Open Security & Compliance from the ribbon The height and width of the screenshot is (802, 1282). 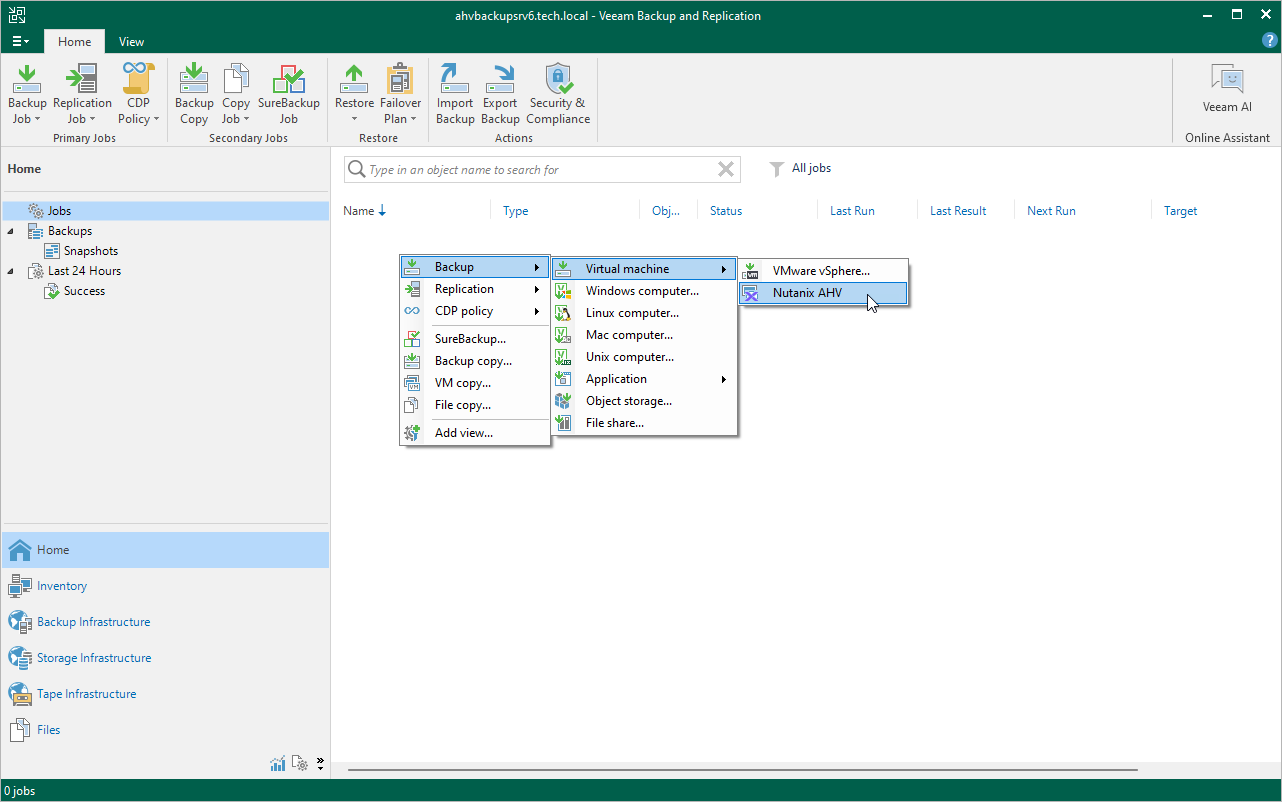coord(558,94)
